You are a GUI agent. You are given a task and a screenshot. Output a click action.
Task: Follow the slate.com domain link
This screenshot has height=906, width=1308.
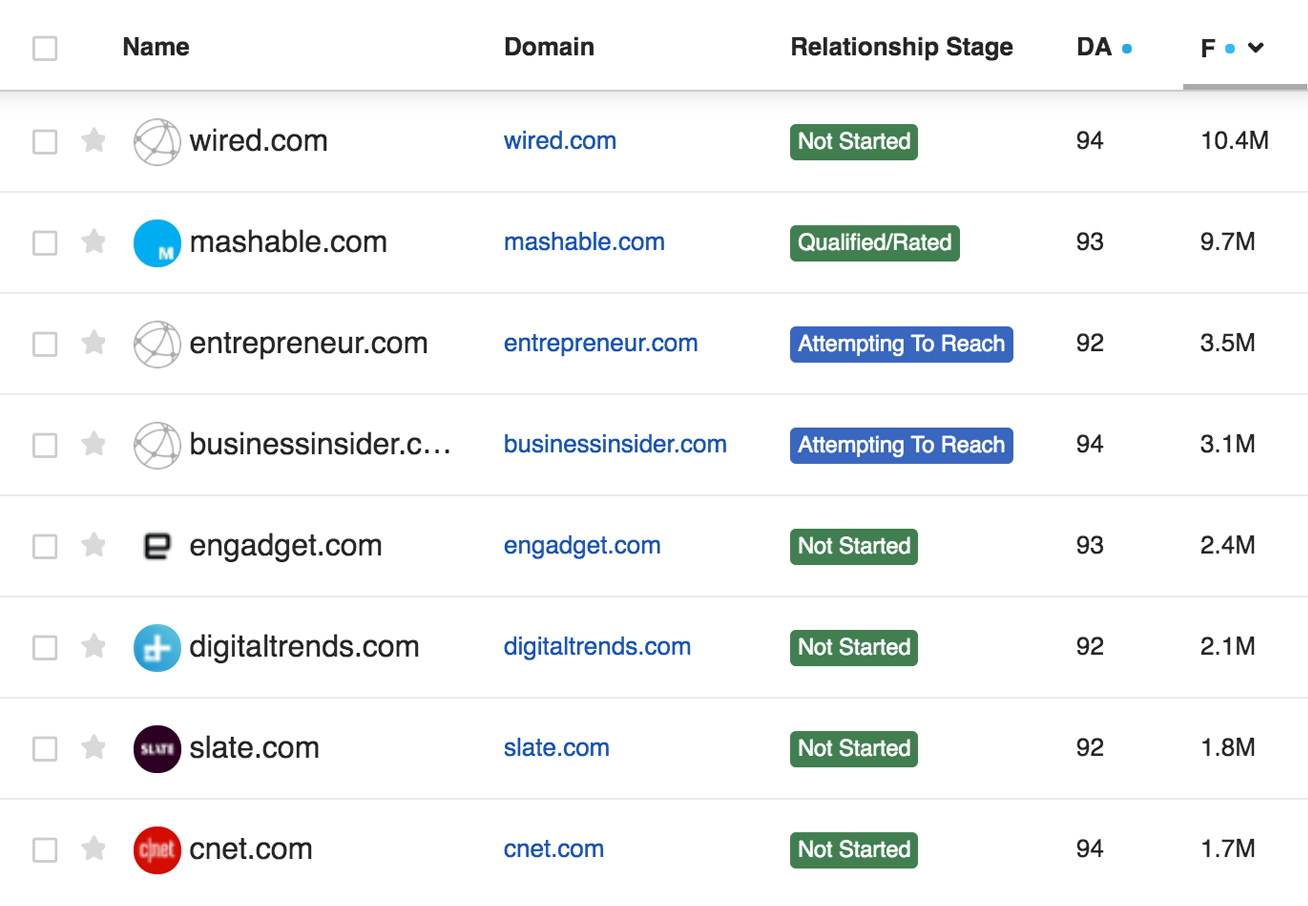tap(556, 748)
